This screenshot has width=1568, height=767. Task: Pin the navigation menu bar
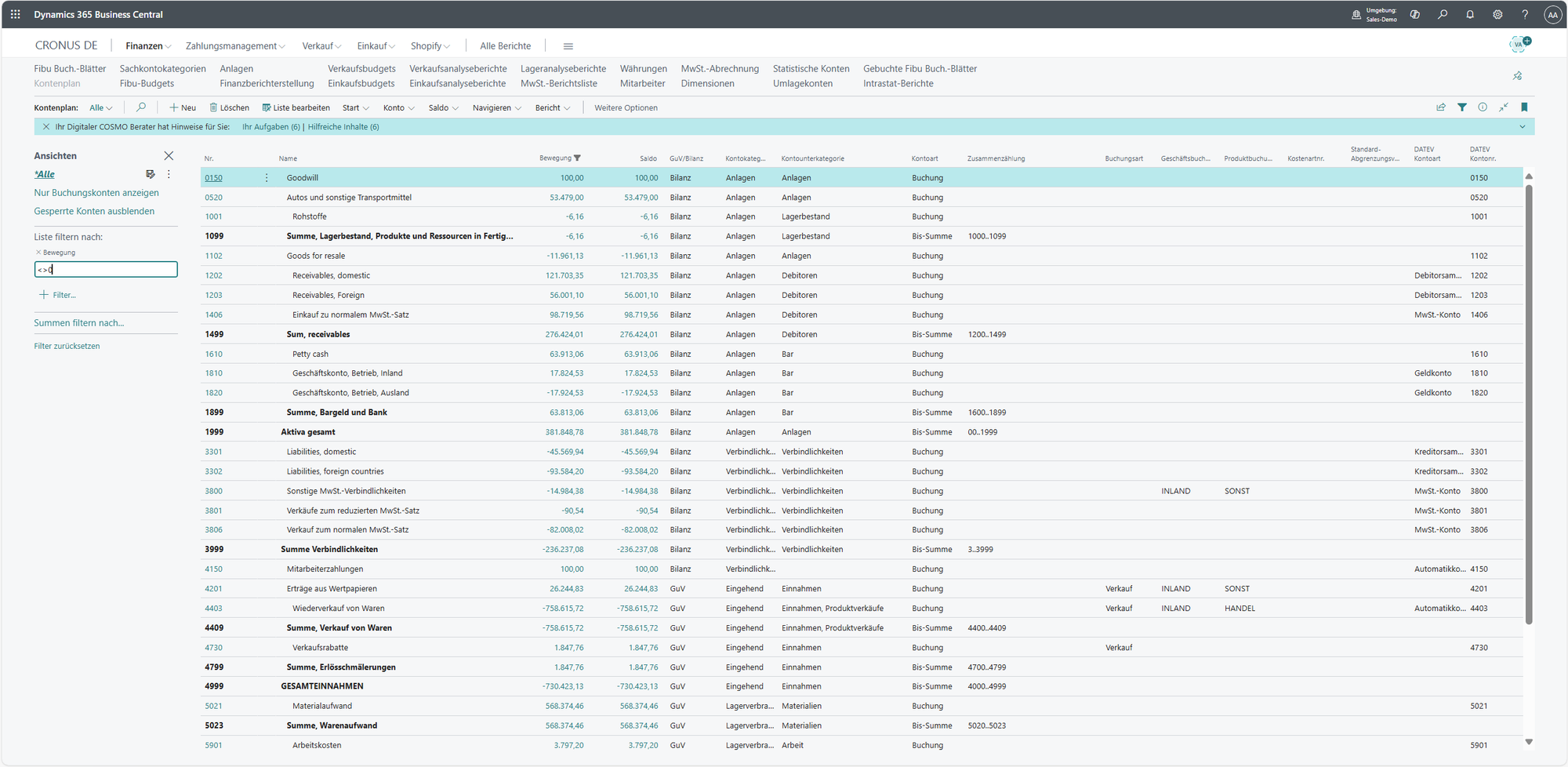click(1517, 76)
